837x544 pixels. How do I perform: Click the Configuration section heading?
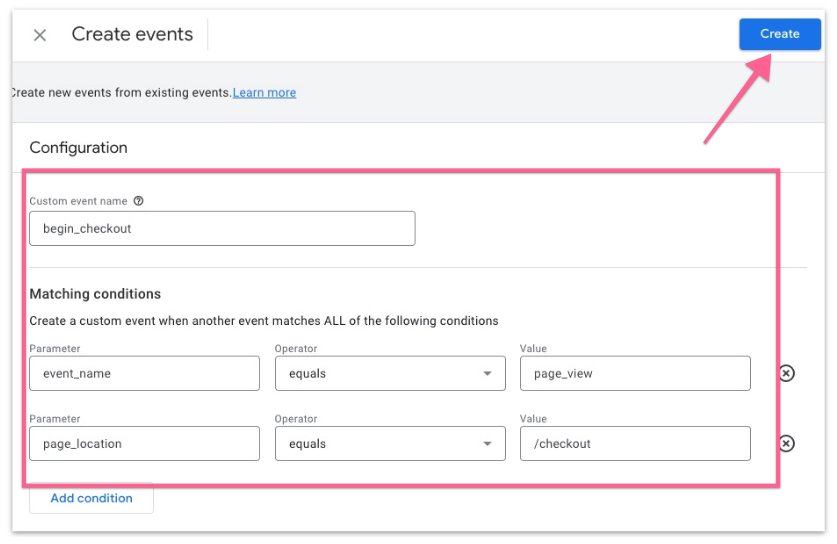pos(79,148)
